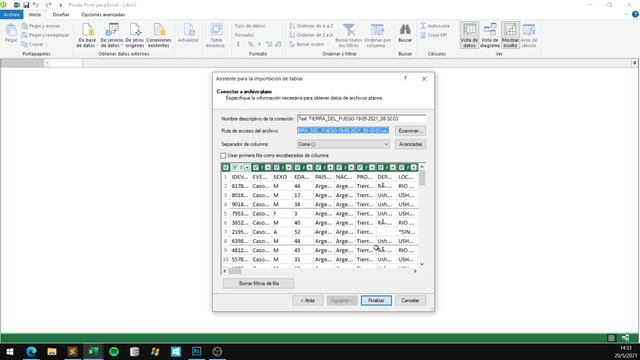Image resolution: width=640 pixels, height=360 pixels.
Task: Open the IDEV... column filter arrow
Action: pyautogui.click(x=247, y=167)
